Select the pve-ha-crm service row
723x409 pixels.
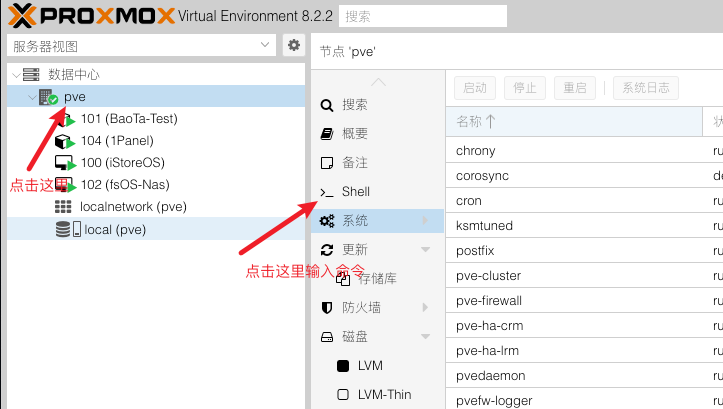(x=584, y=325)
